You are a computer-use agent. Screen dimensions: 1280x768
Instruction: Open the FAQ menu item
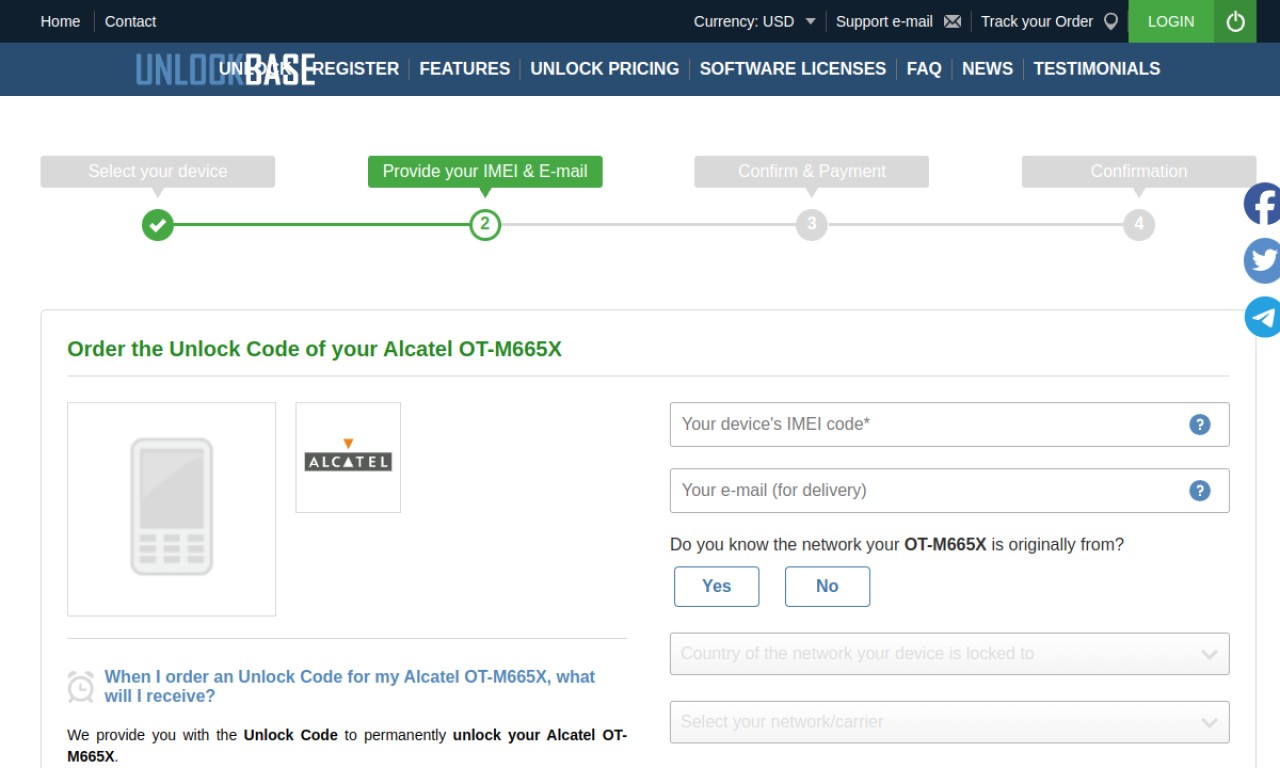coord(924,69)
